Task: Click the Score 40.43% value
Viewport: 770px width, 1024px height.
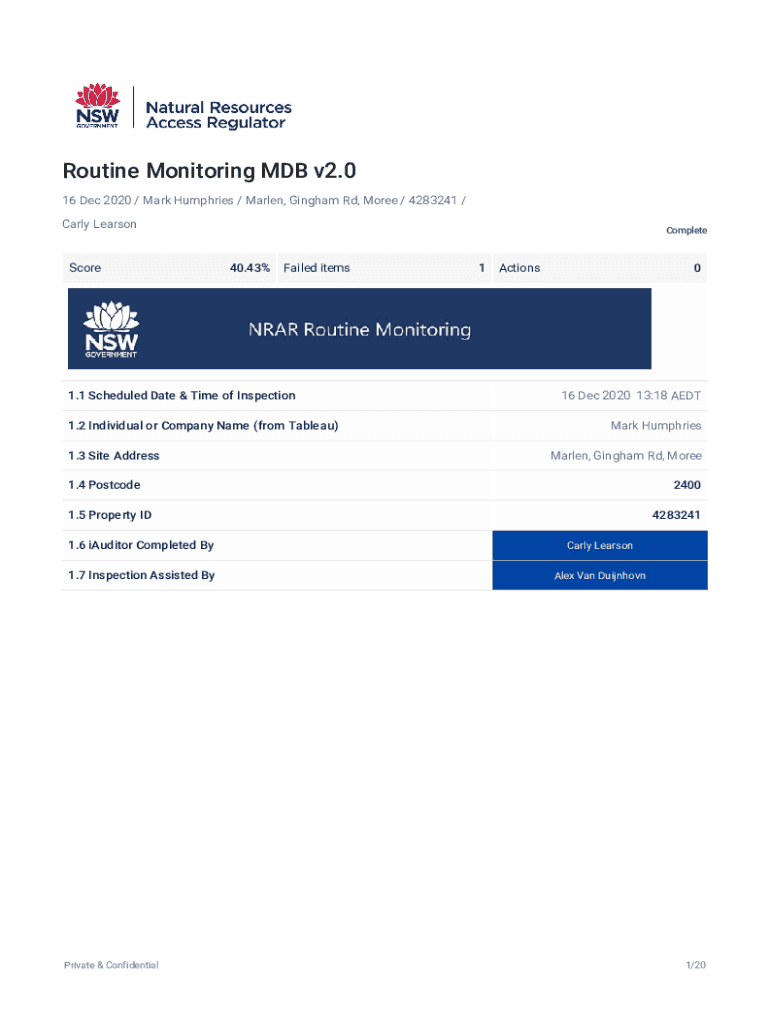Action: [249, 268]
